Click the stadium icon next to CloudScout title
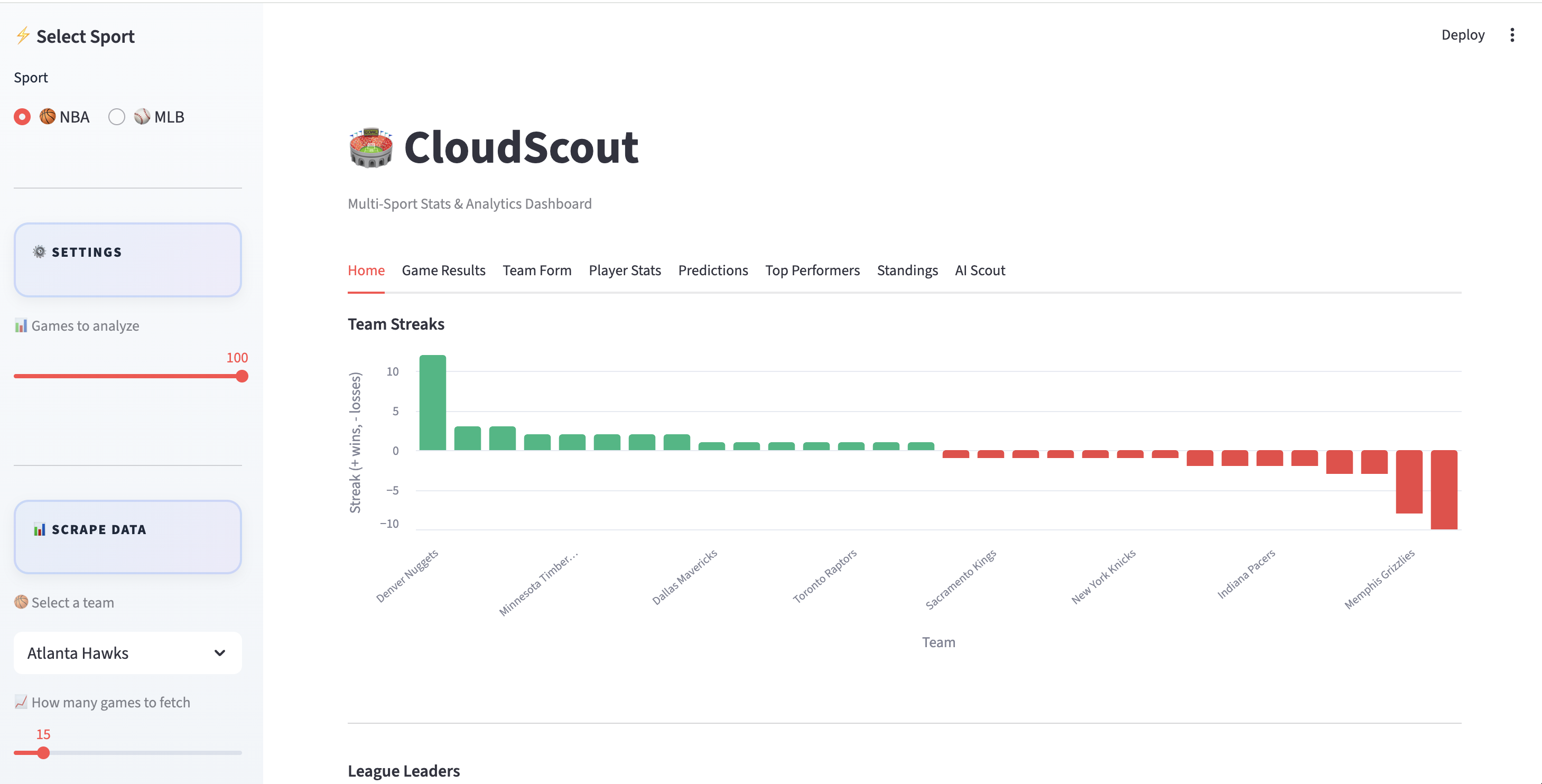The height and width of the screenshot is (784, 1542). 370,148
